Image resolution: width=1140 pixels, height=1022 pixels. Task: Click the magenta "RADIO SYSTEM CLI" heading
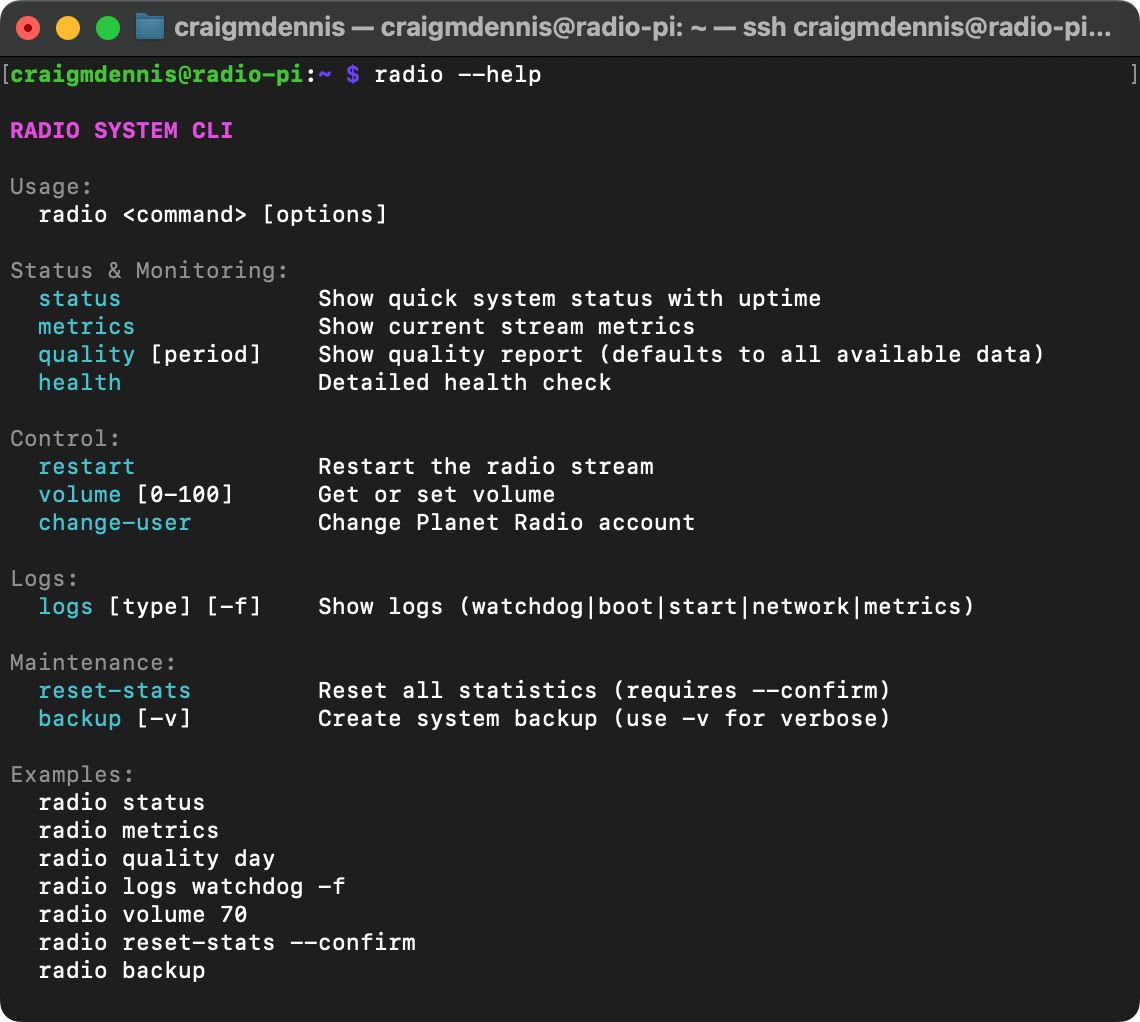(121, 131)
